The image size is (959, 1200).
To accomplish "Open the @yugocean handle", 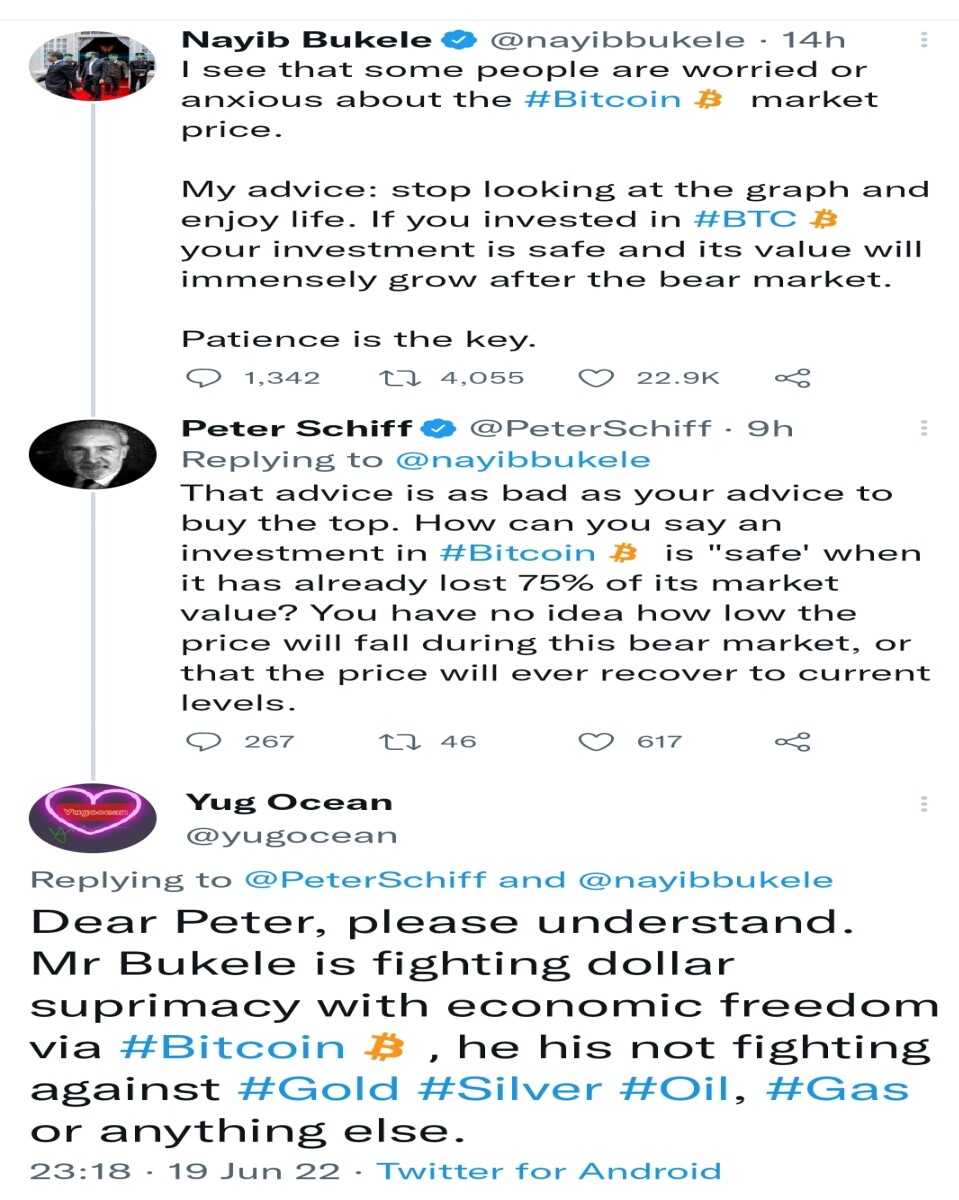I will [x=292, y=835].
